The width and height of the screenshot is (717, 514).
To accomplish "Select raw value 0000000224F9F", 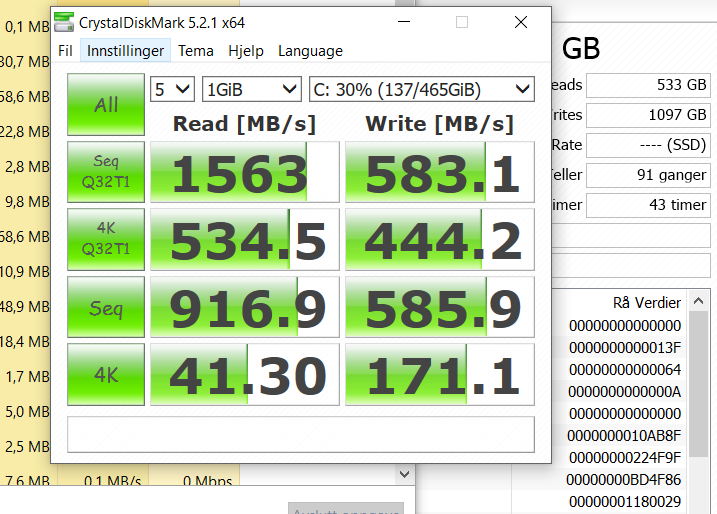I will click(x=625, y=458).
